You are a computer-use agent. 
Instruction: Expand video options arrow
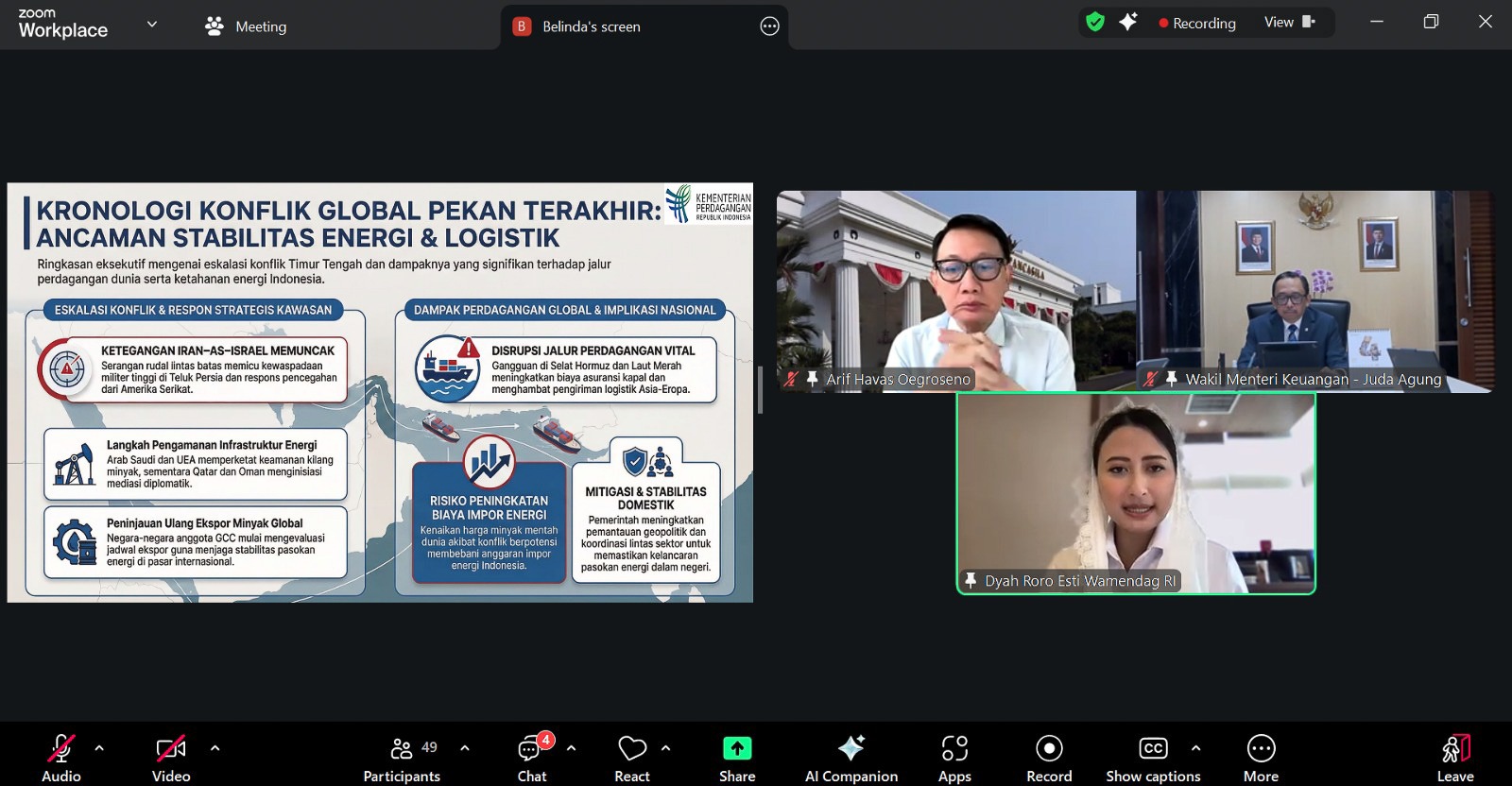[215, 748]
